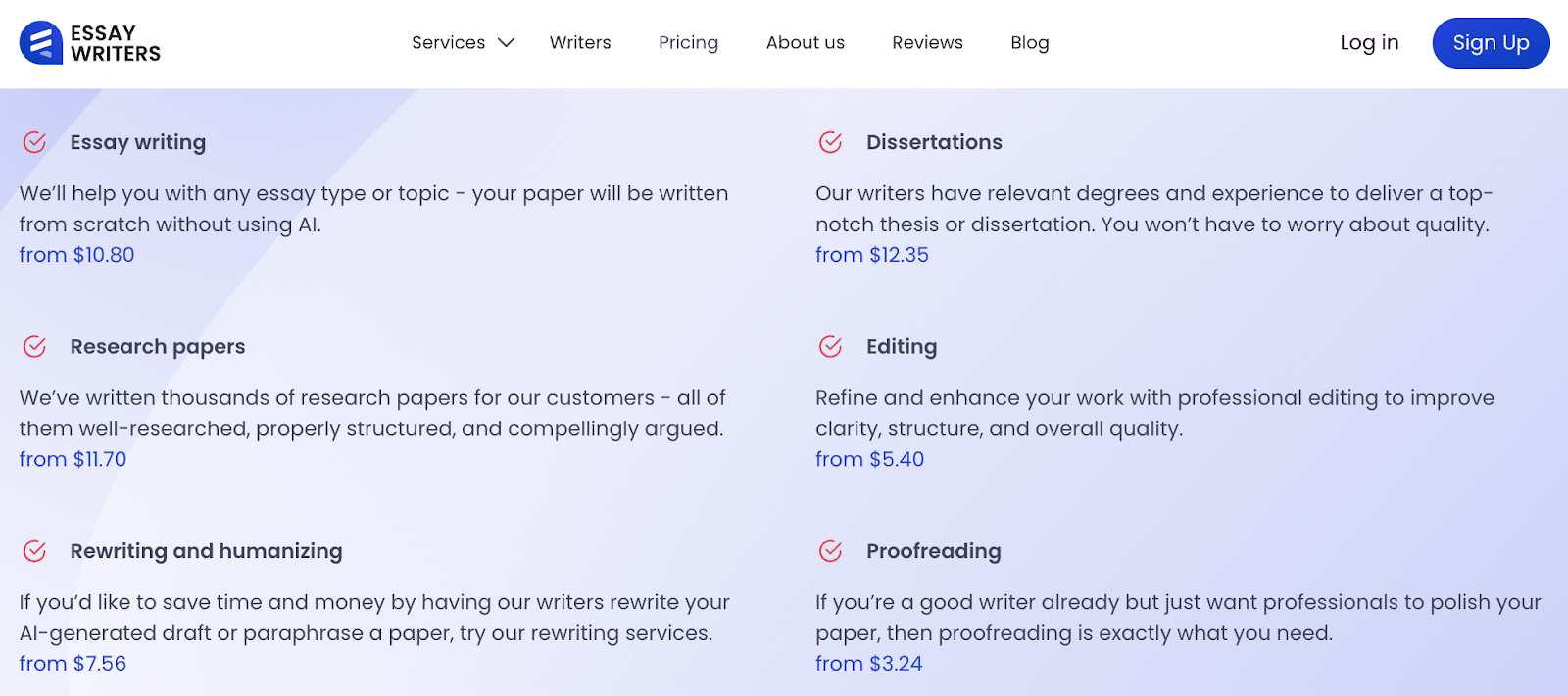The width and height of the screenshot is (1568, 696).
Task: Go to the Pricing page
Action: [688, 43]
